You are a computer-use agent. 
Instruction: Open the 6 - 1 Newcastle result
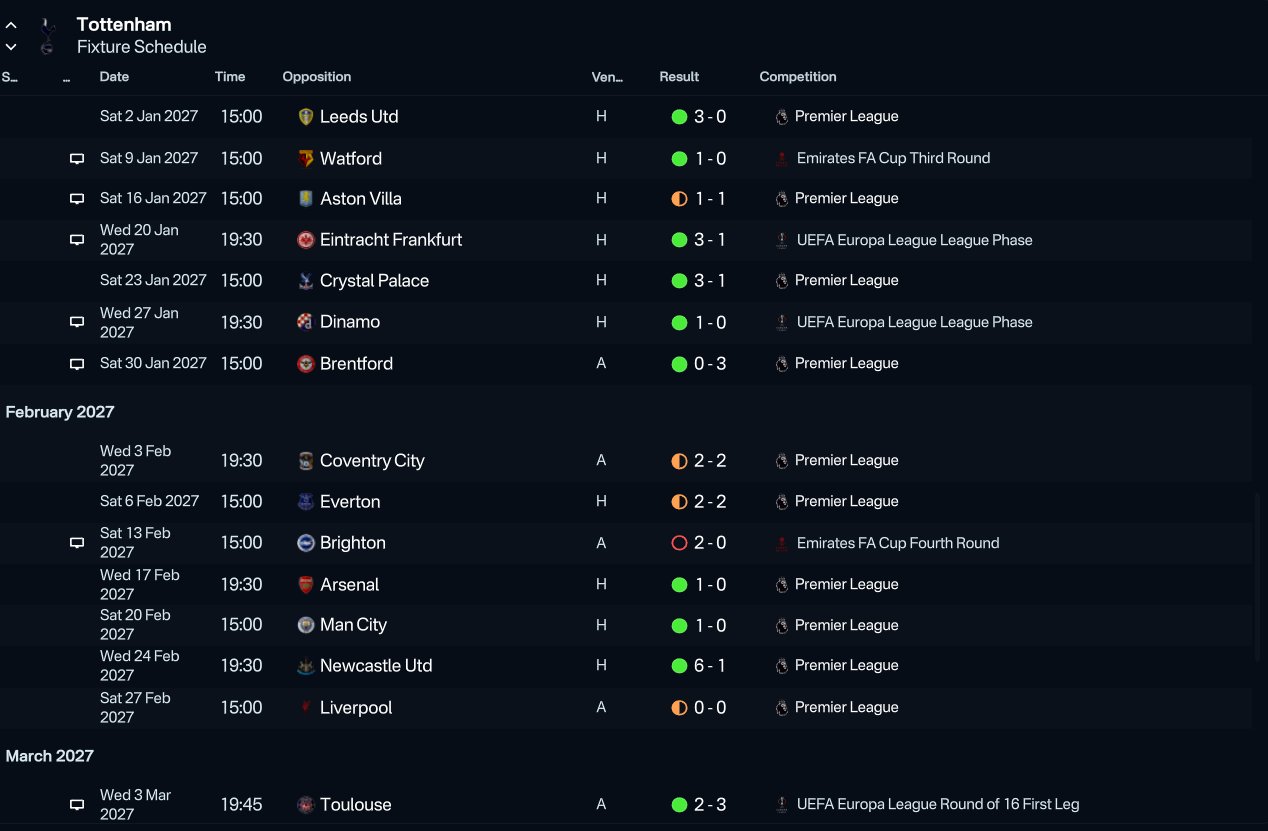pyautogui.click(x=710, y=666)
